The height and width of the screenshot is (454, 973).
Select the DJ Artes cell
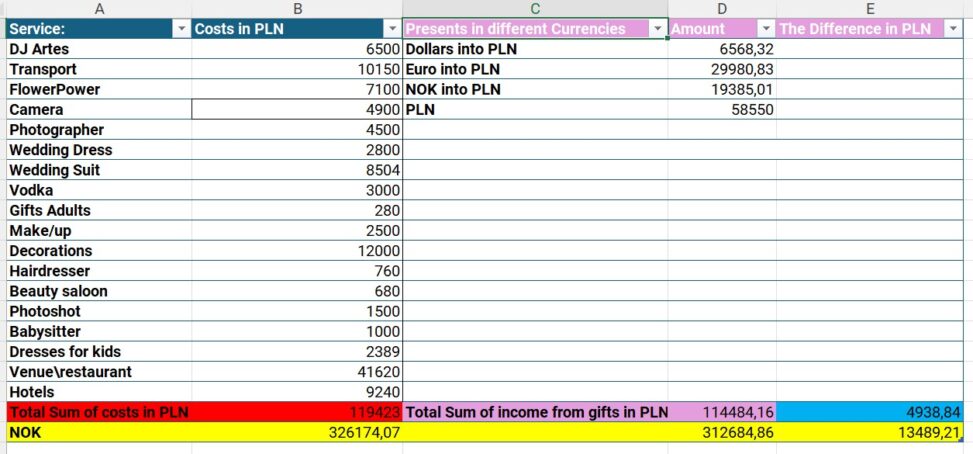click(97, 49)
